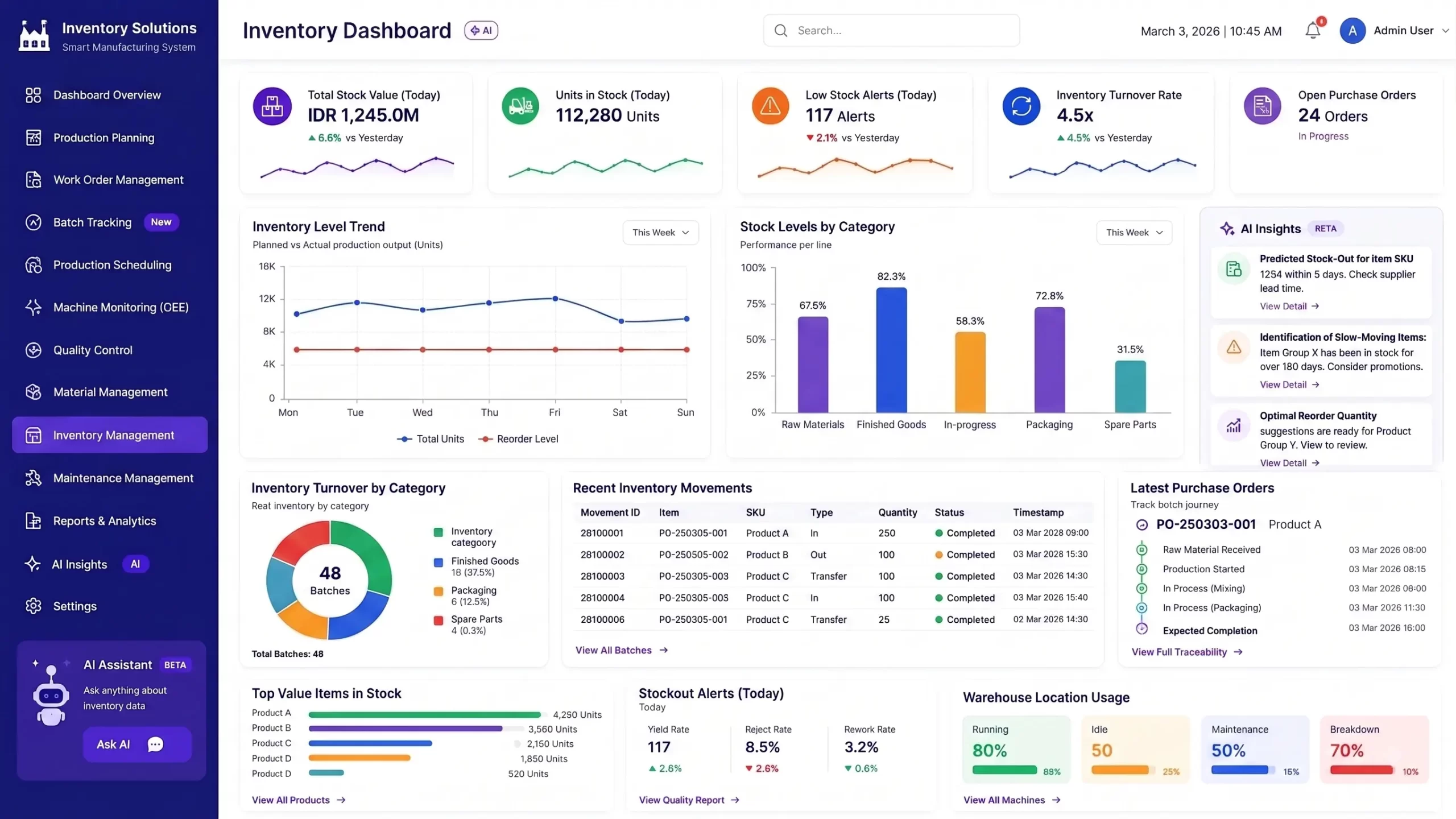Navigate to Reports & Analytics
Viewport: 1456px width, 819px height.
coord(110,521)
